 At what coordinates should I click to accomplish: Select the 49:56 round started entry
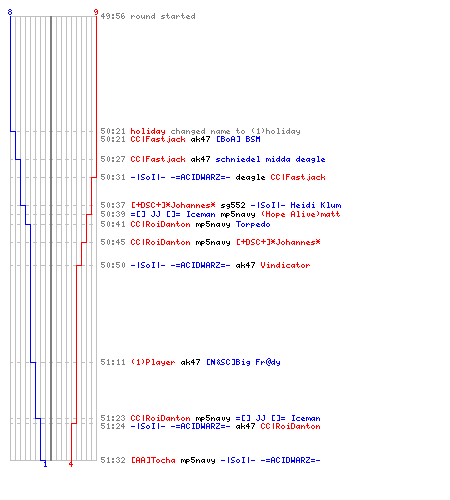click(148, 16)
